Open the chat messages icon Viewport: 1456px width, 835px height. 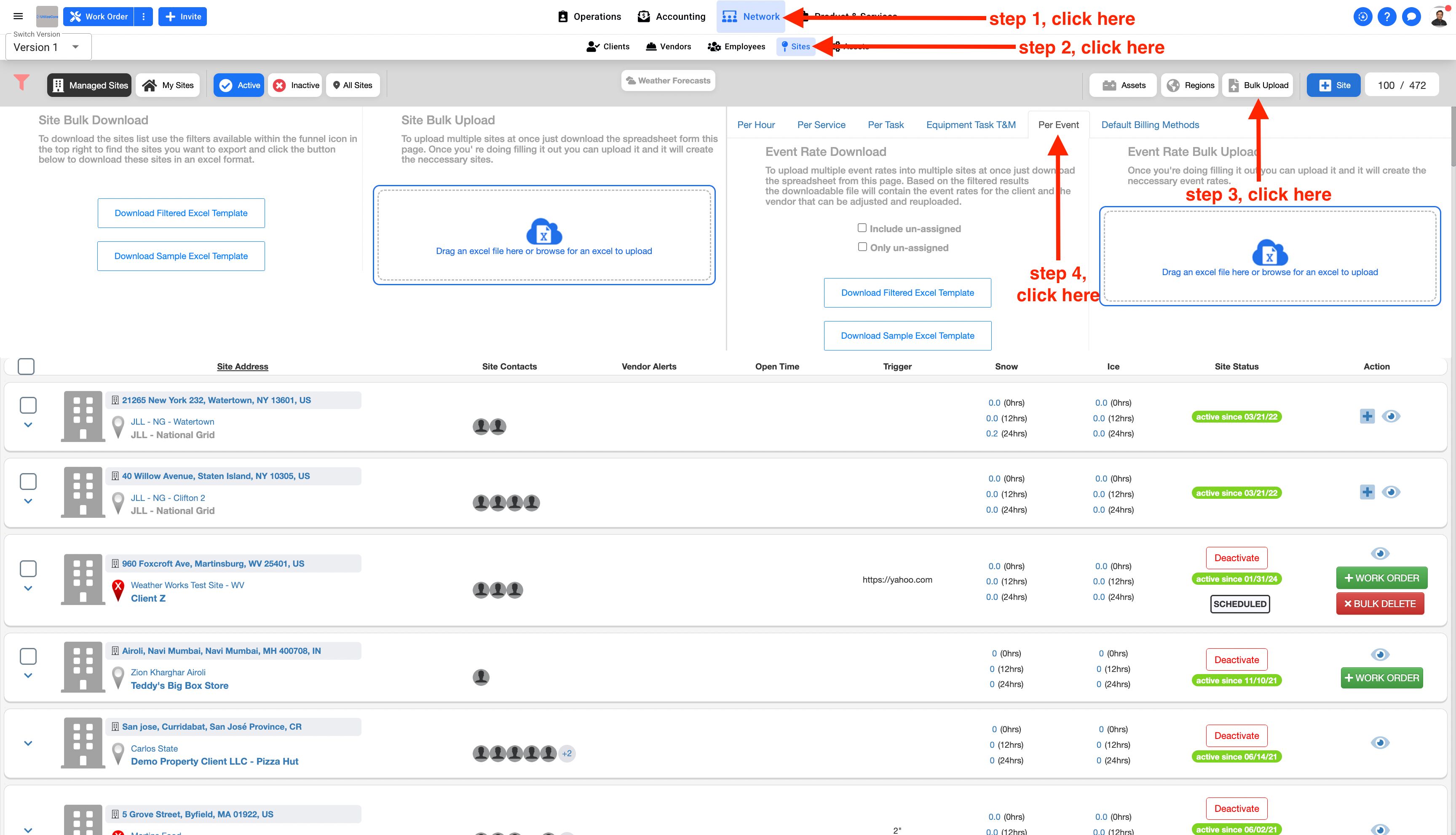[x=1411, y=16]
